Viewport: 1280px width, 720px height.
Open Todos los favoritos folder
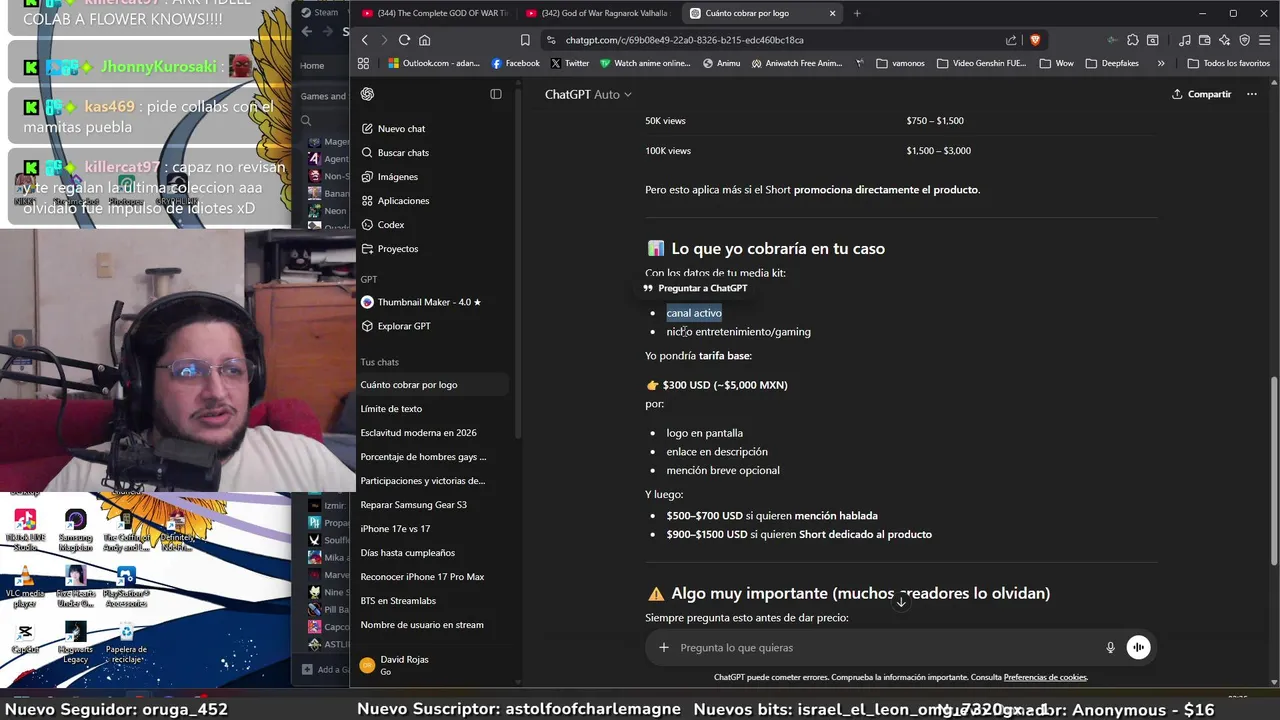coord(1228,63)
